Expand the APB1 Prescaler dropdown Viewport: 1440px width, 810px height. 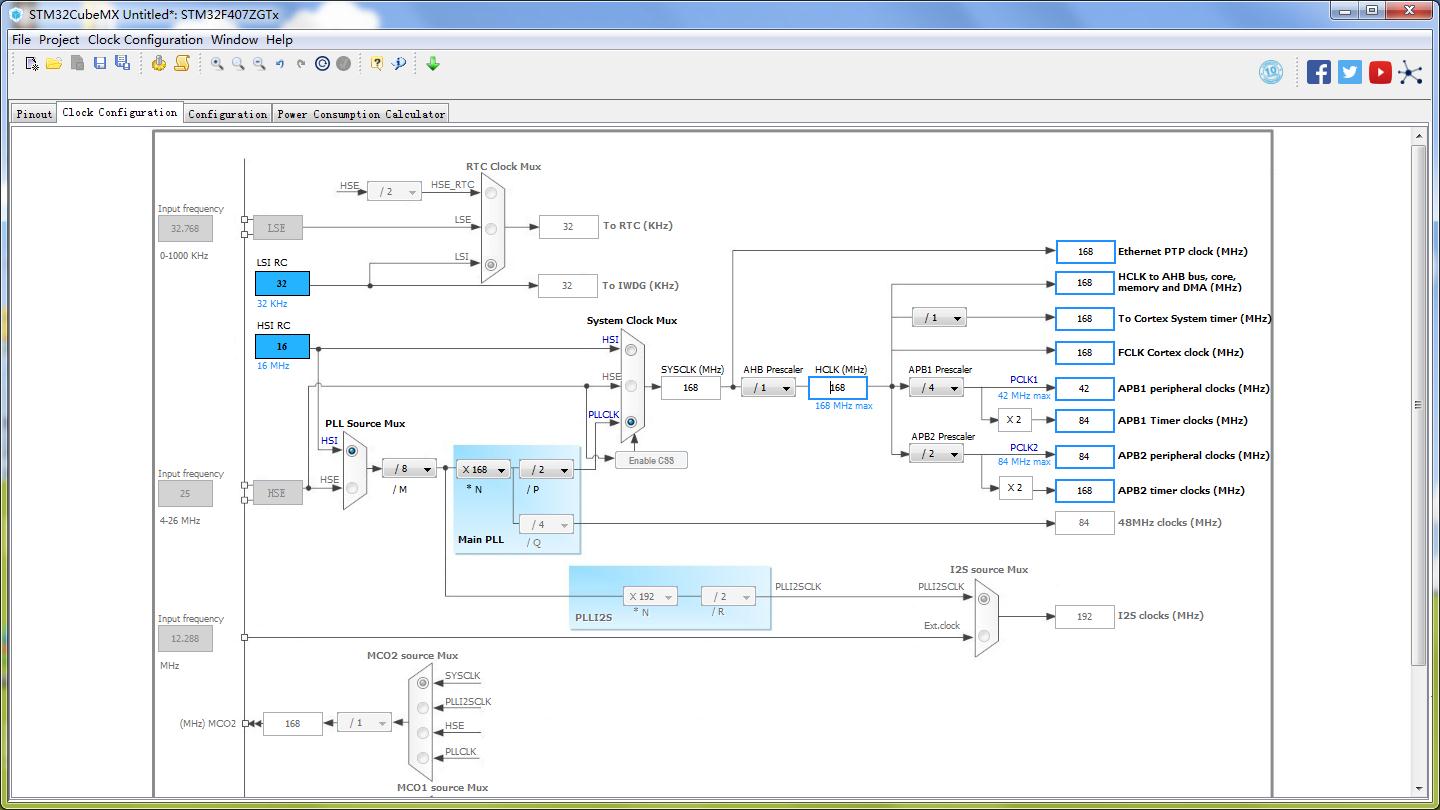coord(936,388)
